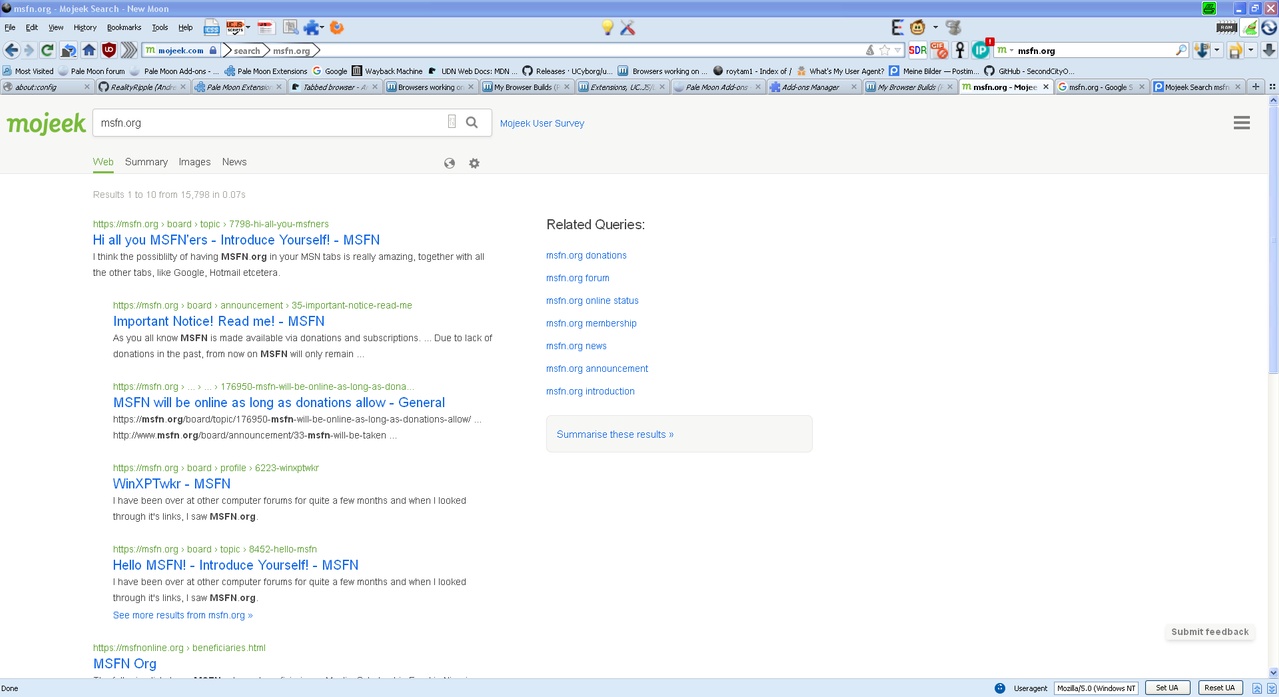Click related query 'msfn.org donations'

[x=586, y=255]
